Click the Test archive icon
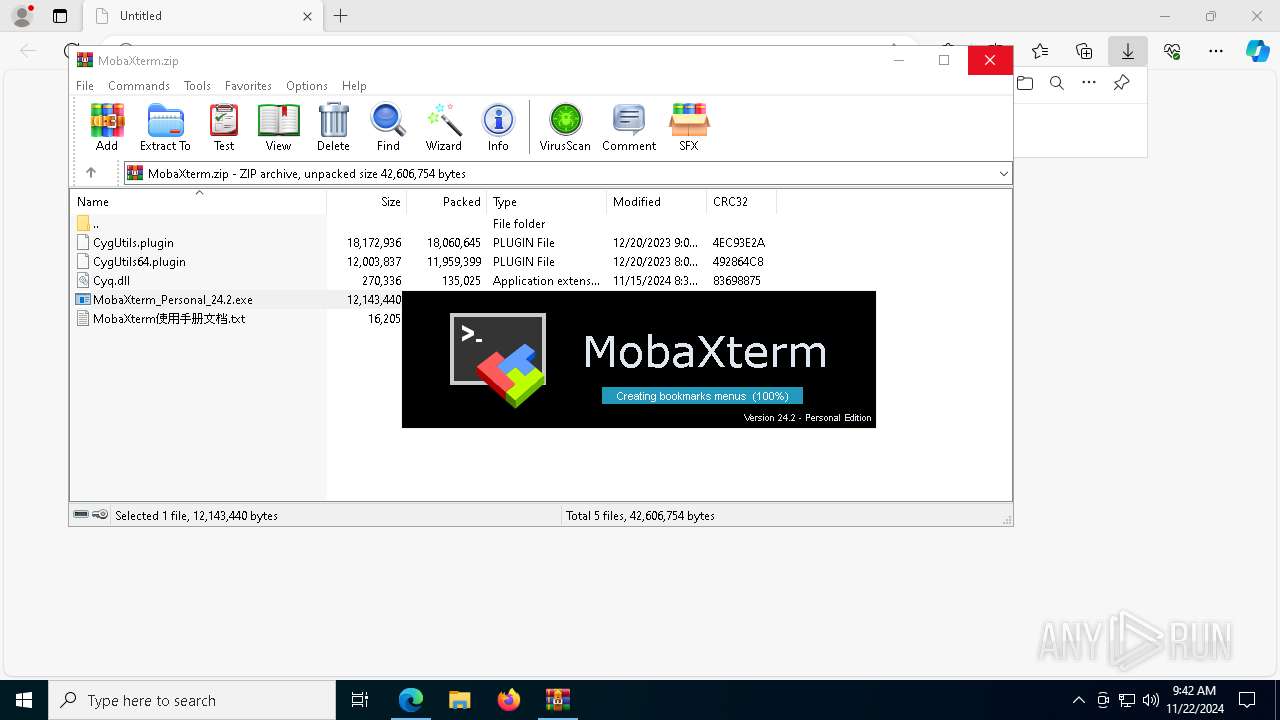This screenshot has width=1280, height=720. (224, 127)
